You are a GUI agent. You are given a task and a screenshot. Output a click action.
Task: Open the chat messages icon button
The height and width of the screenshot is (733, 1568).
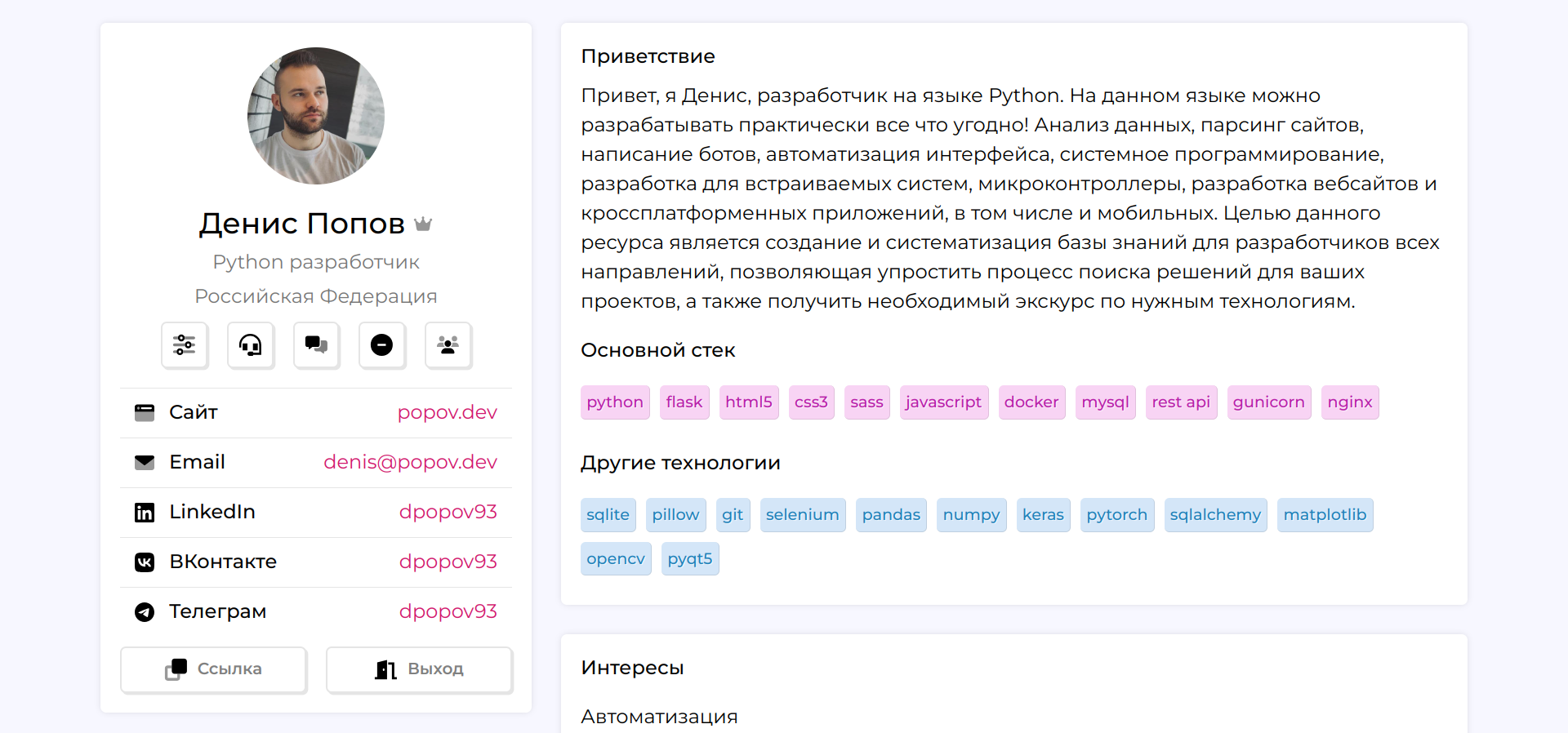(317, 345)
